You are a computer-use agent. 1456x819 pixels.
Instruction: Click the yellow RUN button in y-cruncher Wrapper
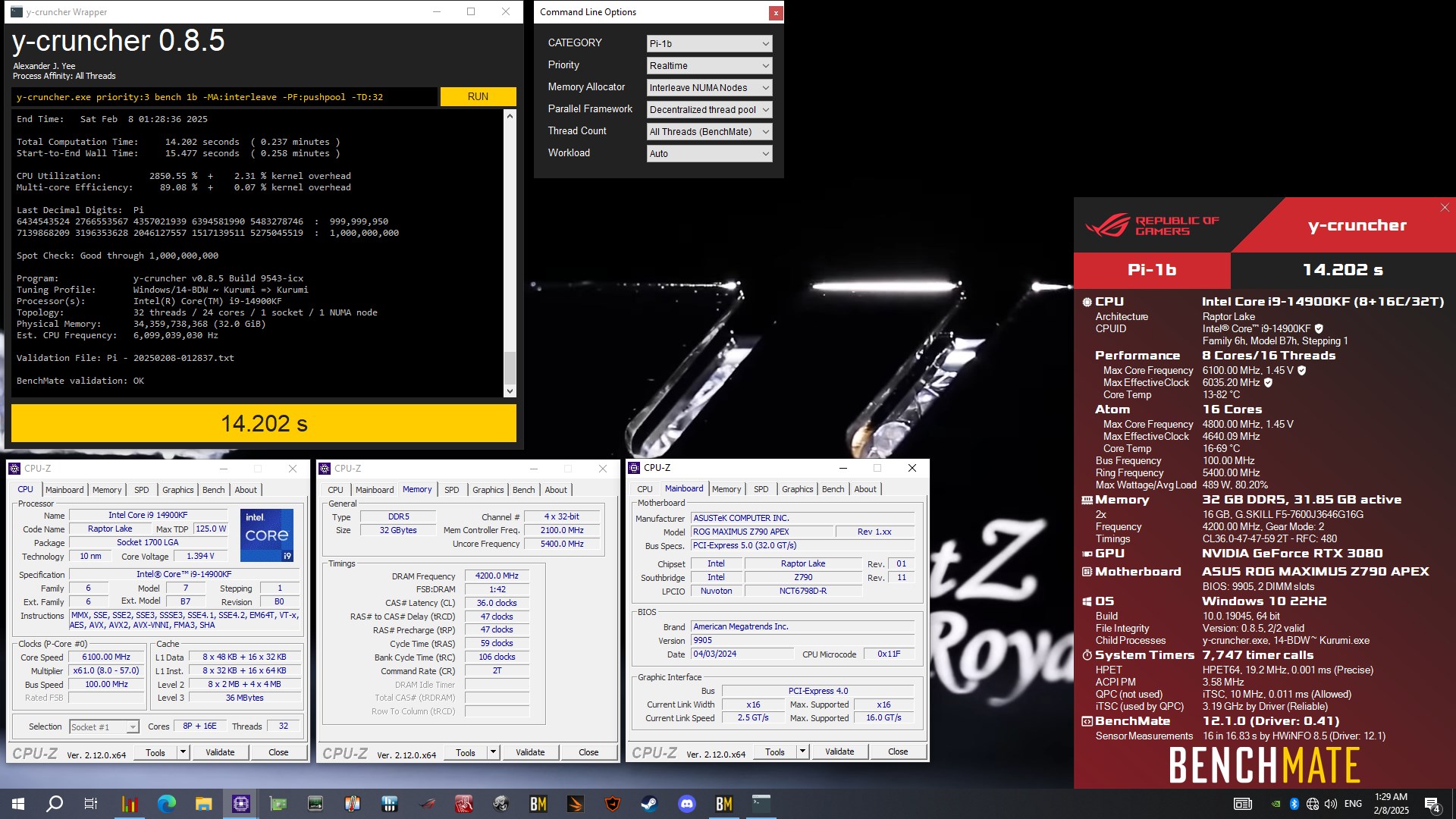point(478,96)
